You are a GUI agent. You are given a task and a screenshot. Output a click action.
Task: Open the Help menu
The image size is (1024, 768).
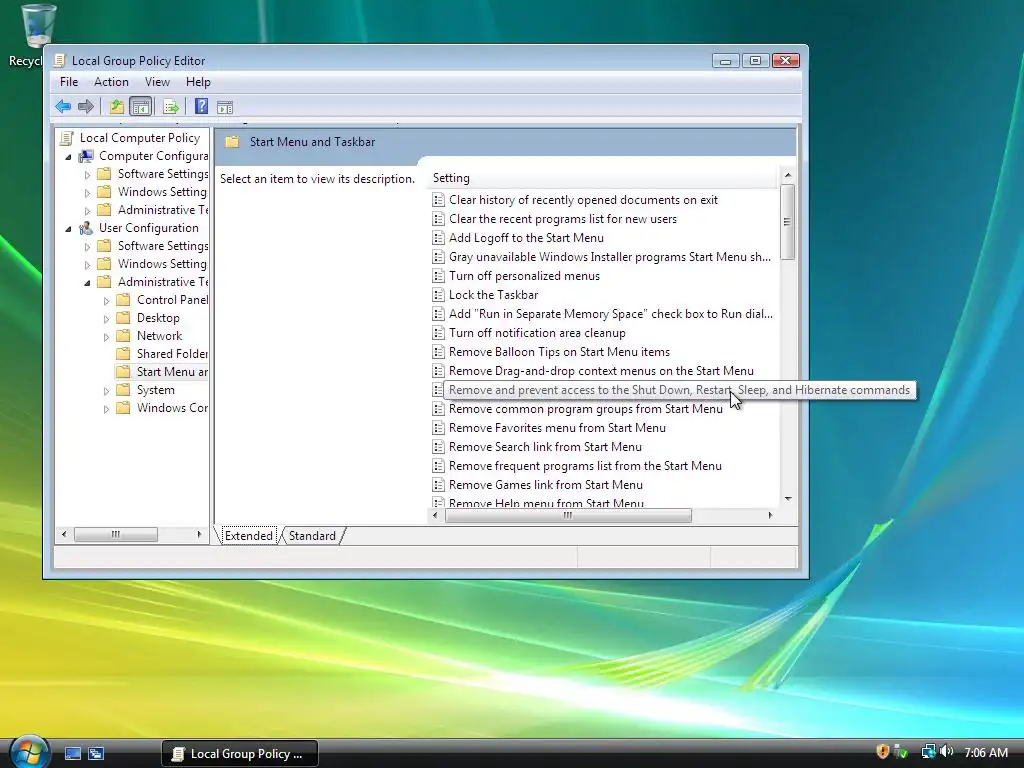click(198, 82)
